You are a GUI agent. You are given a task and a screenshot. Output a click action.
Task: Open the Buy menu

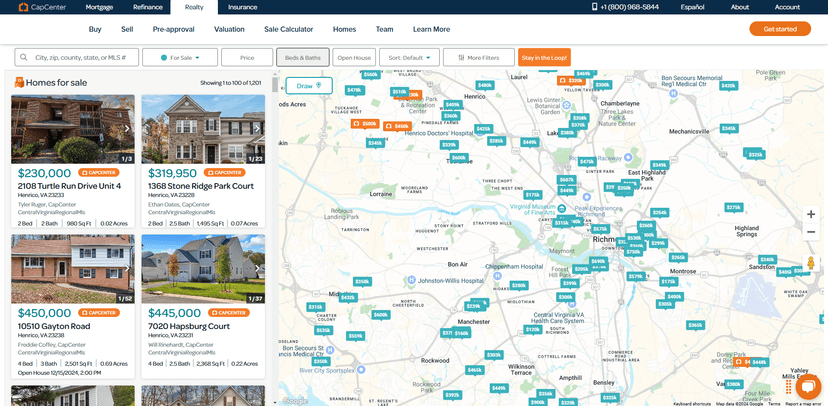95,30
